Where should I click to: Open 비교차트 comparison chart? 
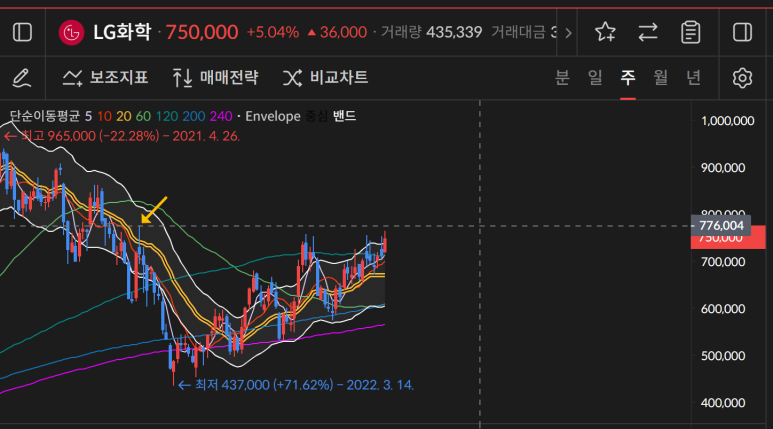(x=325, y=78)
